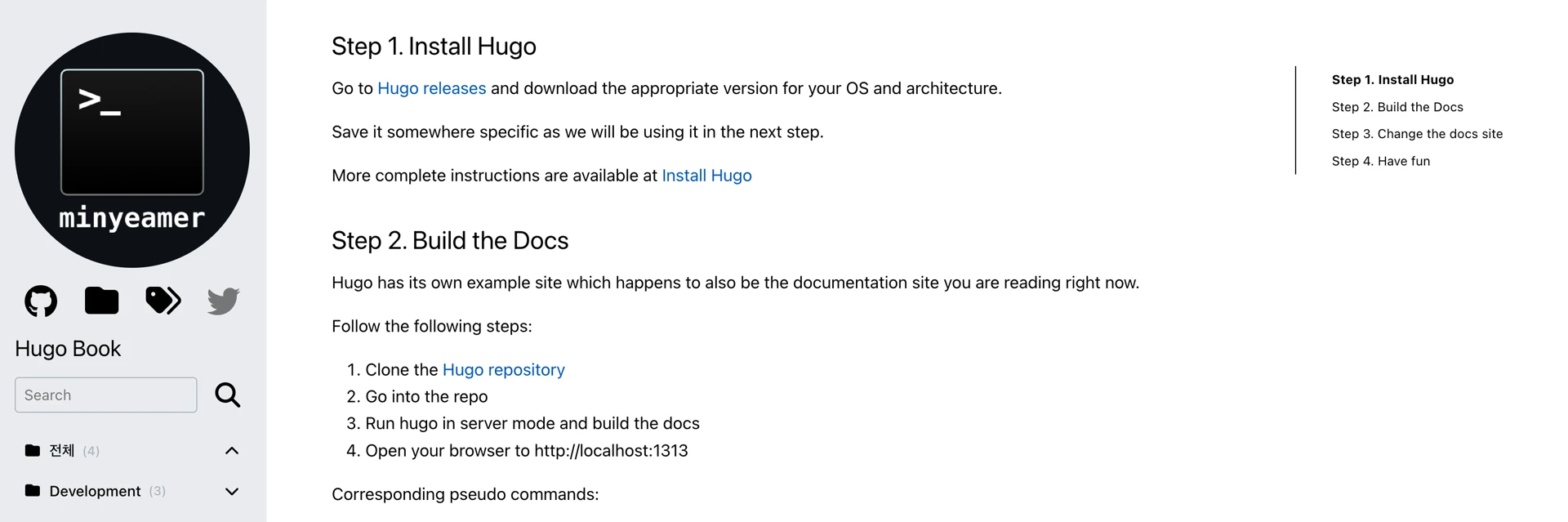Screen dimensions: 1568x522
Task: Open the Install Hugo link
Action: 706,176
